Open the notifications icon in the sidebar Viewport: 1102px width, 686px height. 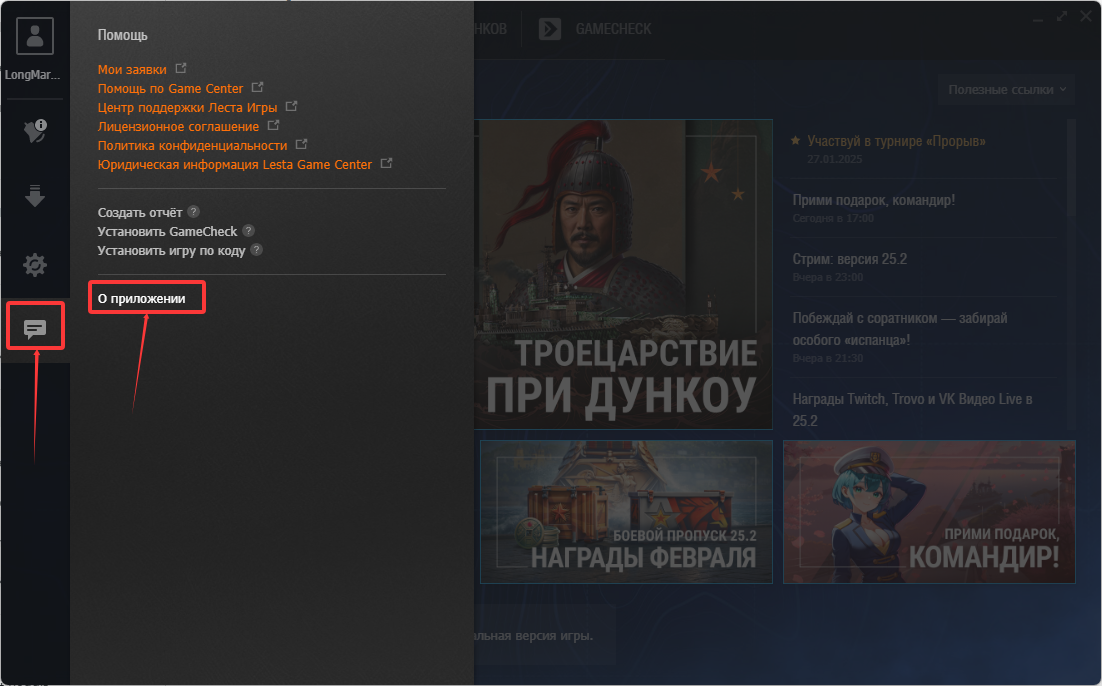[x=35, y=130]
